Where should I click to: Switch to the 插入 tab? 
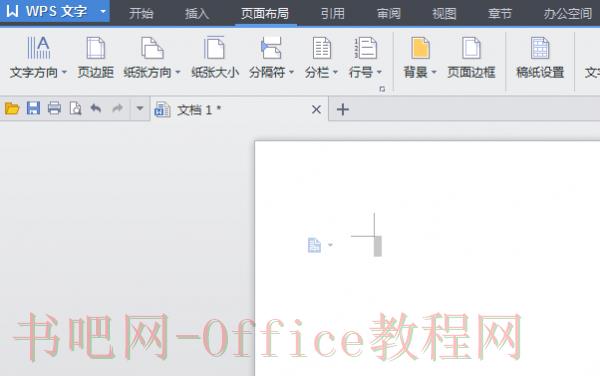click(197, 13)
